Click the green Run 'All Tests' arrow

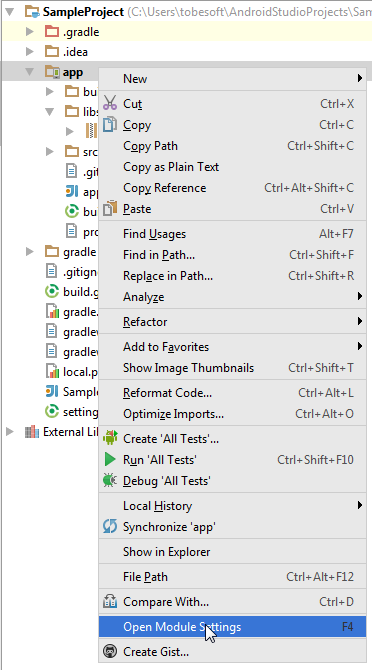110,459
